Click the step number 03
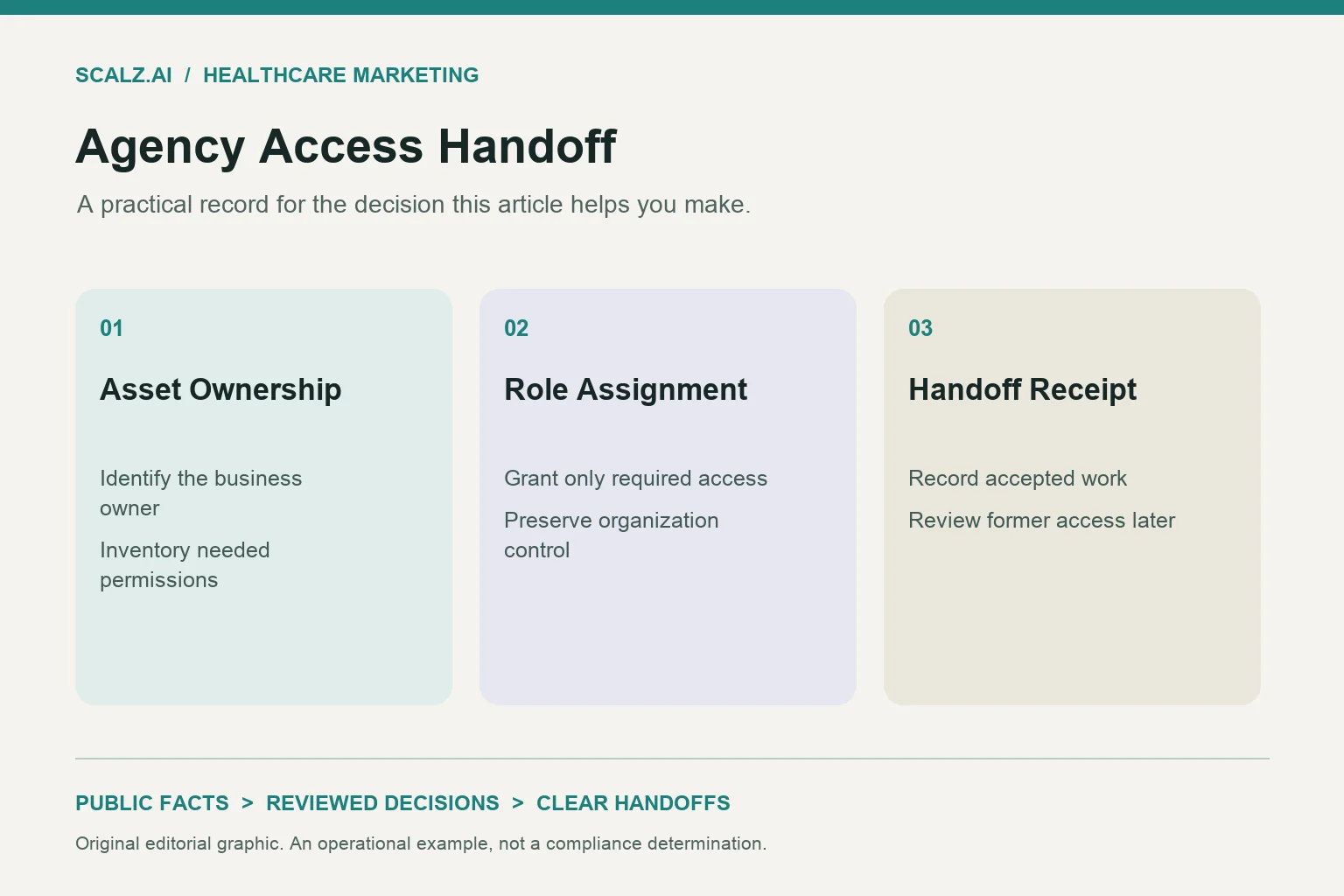Viewport: 1344px width, 896px height. 920,328
